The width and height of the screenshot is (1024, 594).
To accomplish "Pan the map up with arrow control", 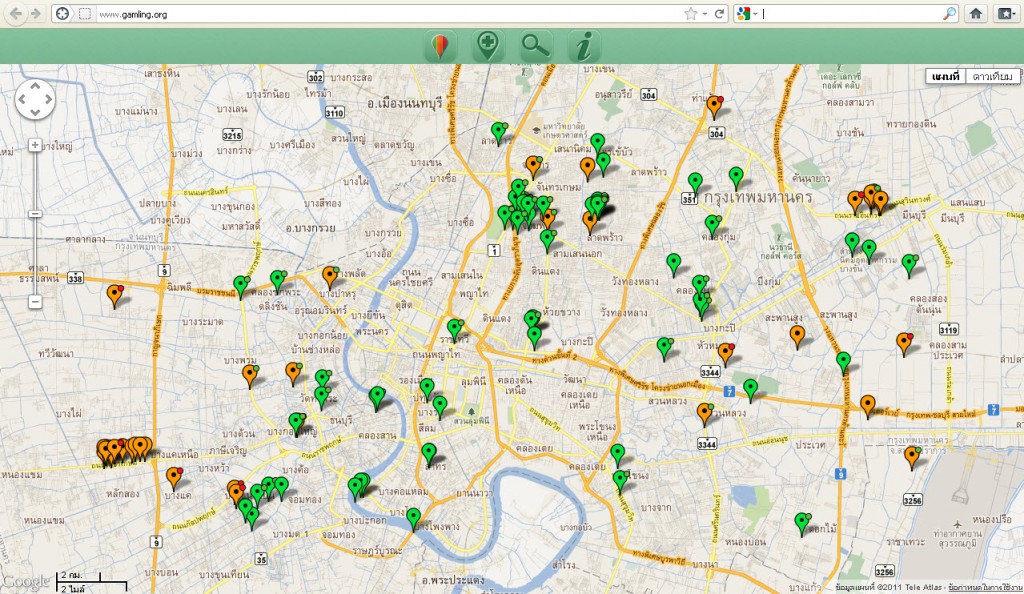I will 35,87.
